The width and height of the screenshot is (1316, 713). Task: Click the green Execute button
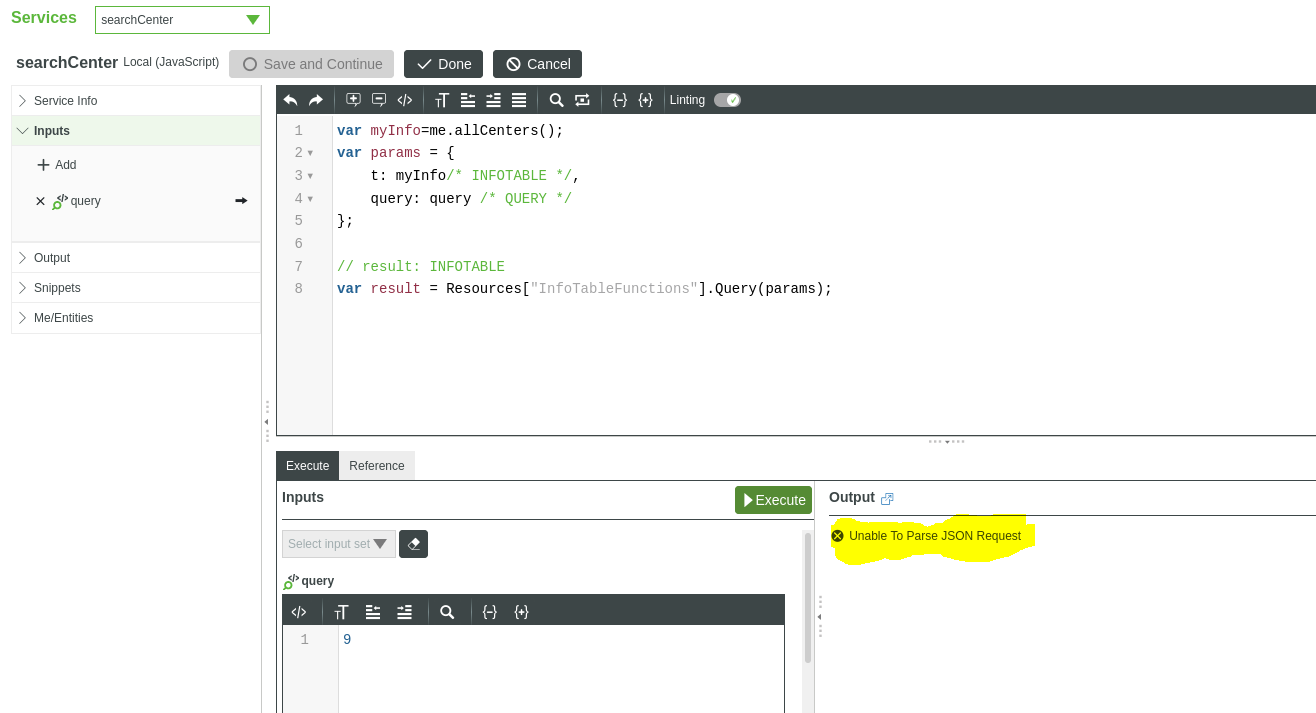click(x=773, y=500)
